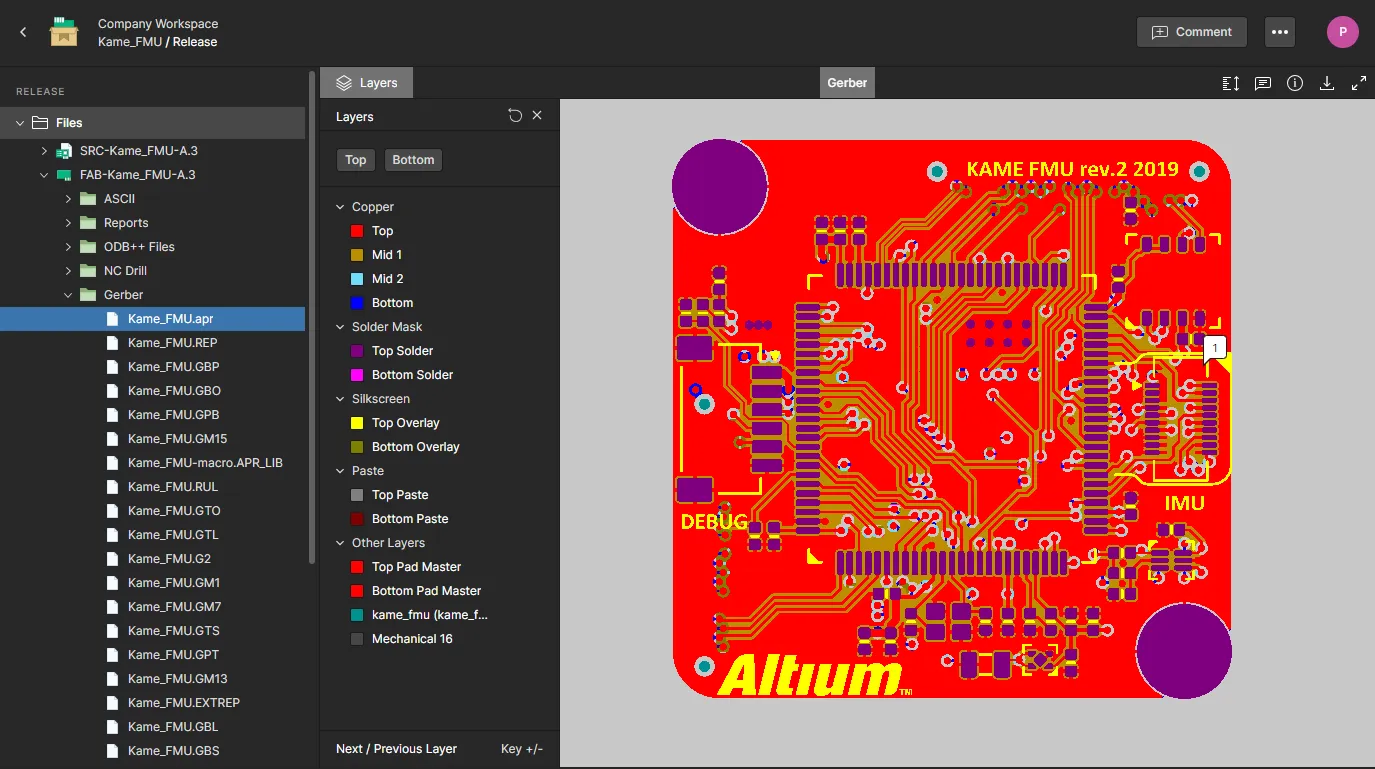Open the more options ellipsis menu

pyautogui.click(x=1279, y=32)
